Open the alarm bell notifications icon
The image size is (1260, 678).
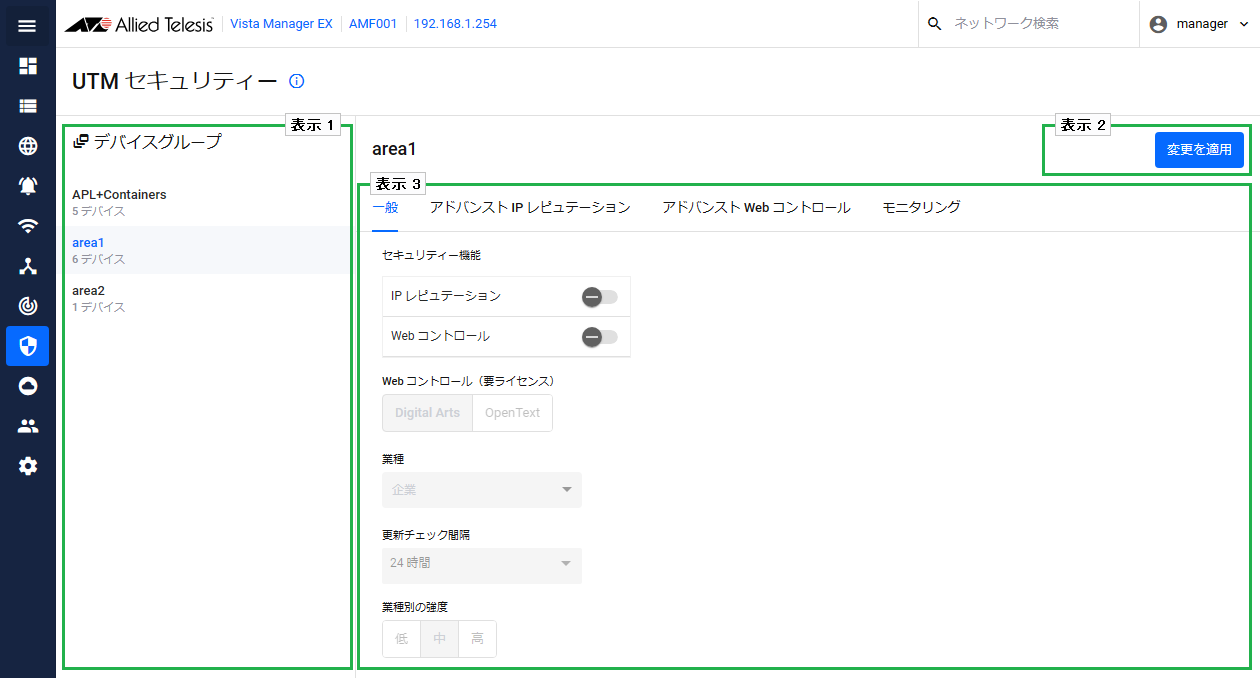pyautogui.click(x=28, y=186)
